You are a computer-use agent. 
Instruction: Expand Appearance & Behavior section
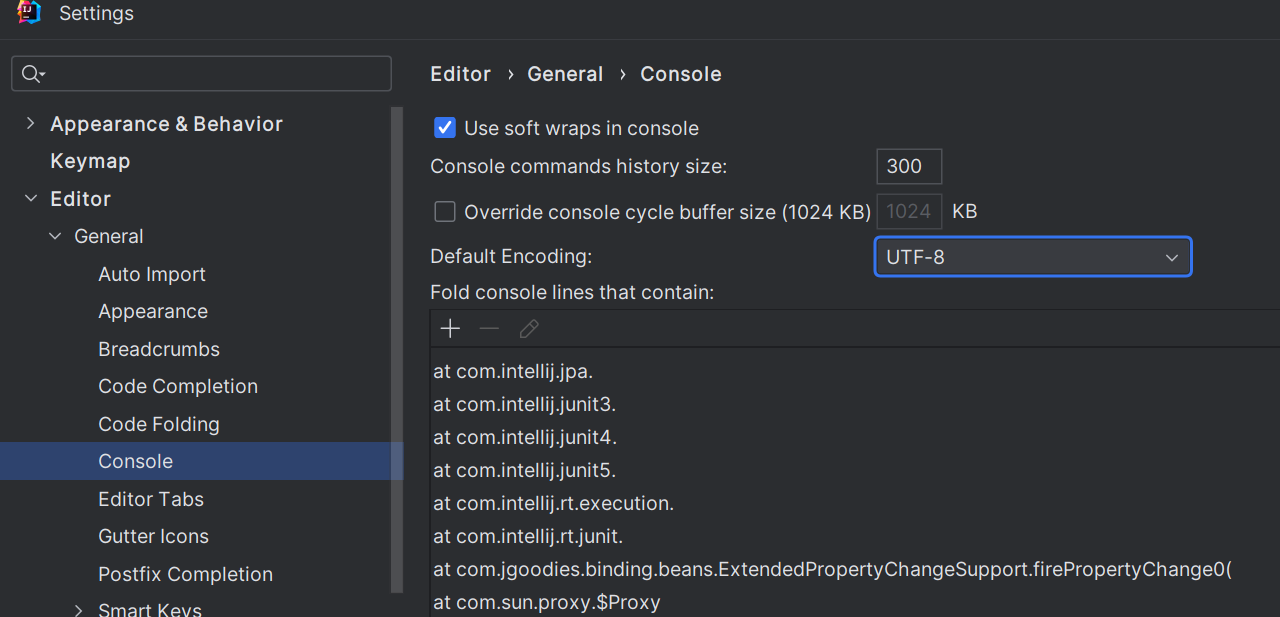(x=30, y=123)
